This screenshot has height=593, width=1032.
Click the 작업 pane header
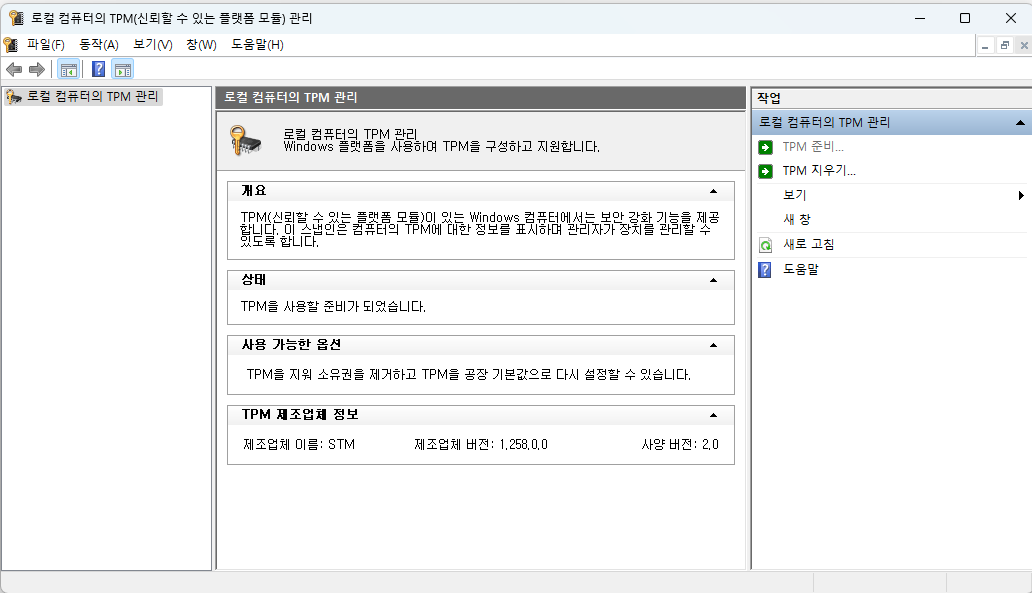click(892, 98)
